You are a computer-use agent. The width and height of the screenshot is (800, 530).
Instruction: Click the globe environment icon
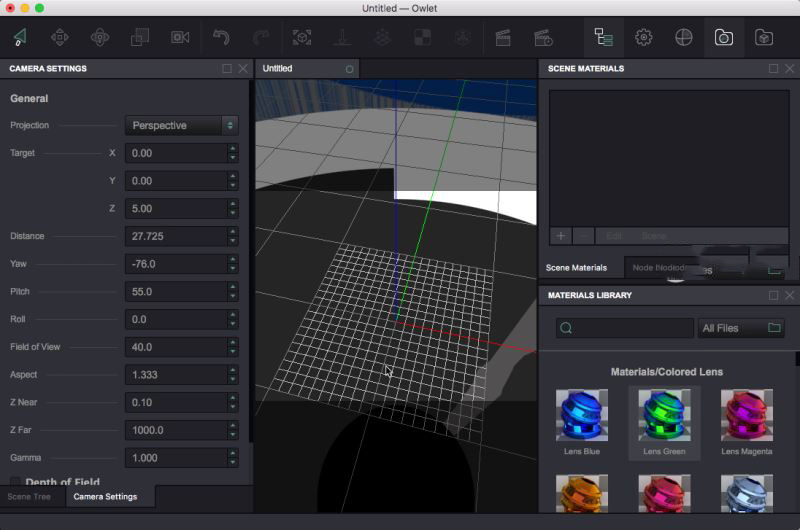[x=684, y=37]
